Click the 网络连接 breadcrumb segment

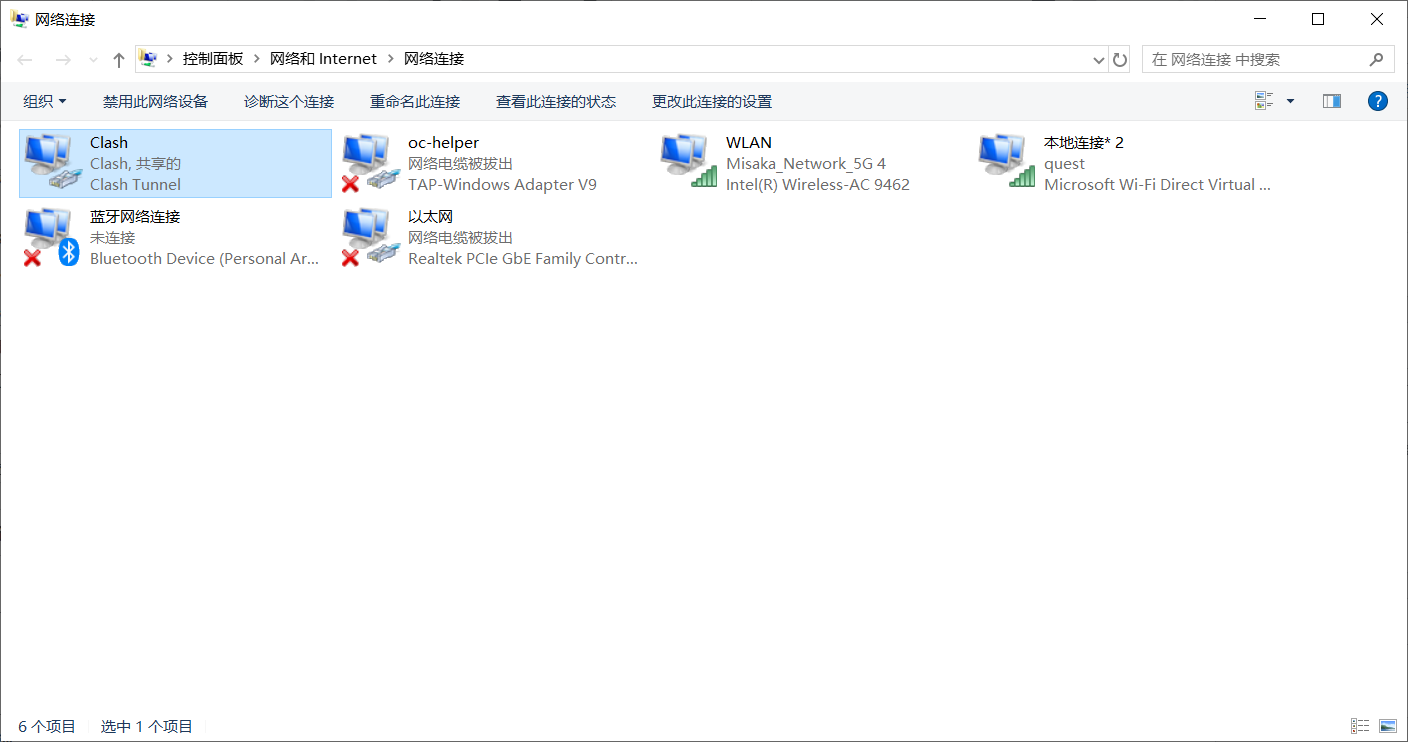click(434, 59)
